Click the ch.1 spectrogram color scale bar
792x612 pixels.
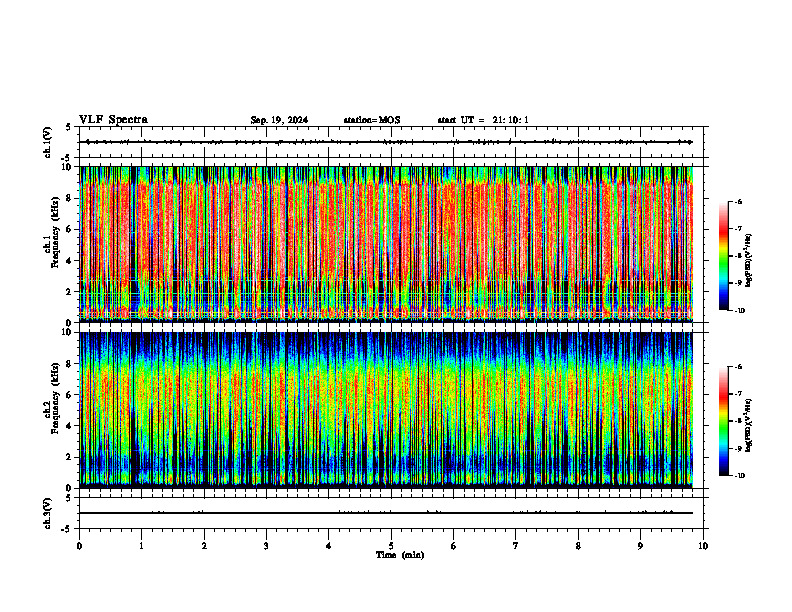pos(724,256)
